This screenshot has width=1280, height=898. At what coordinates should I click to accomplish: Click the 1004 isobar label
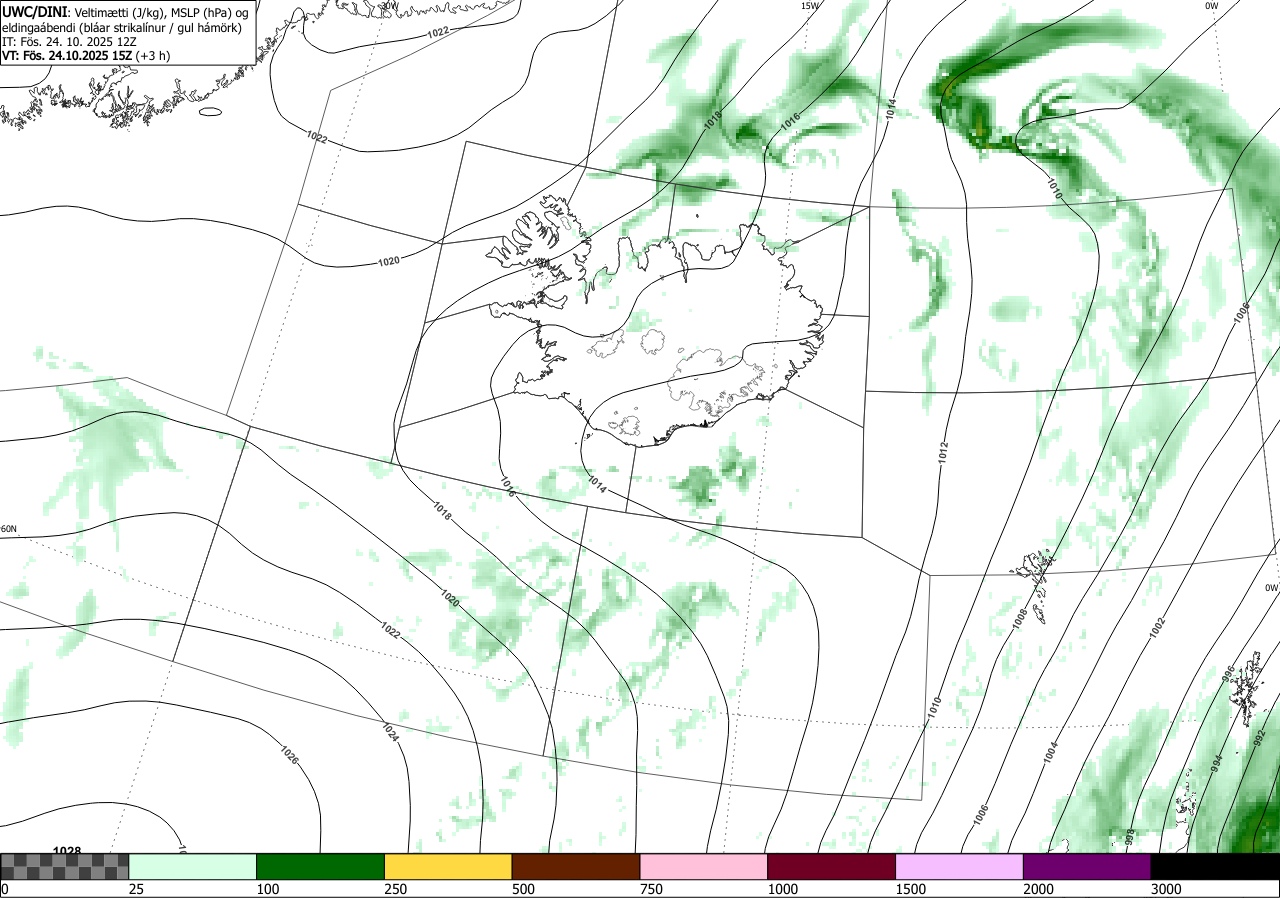1051,753
